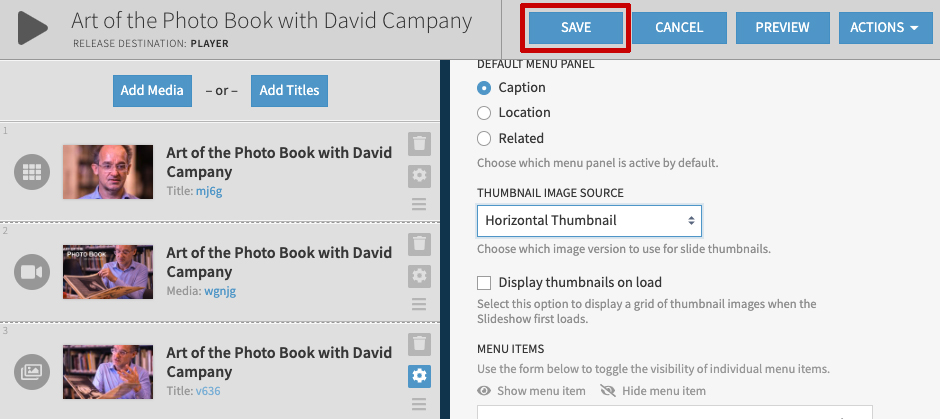
Task: Click the second slide's video thumbnail
Action: click(x=108, y=272)
